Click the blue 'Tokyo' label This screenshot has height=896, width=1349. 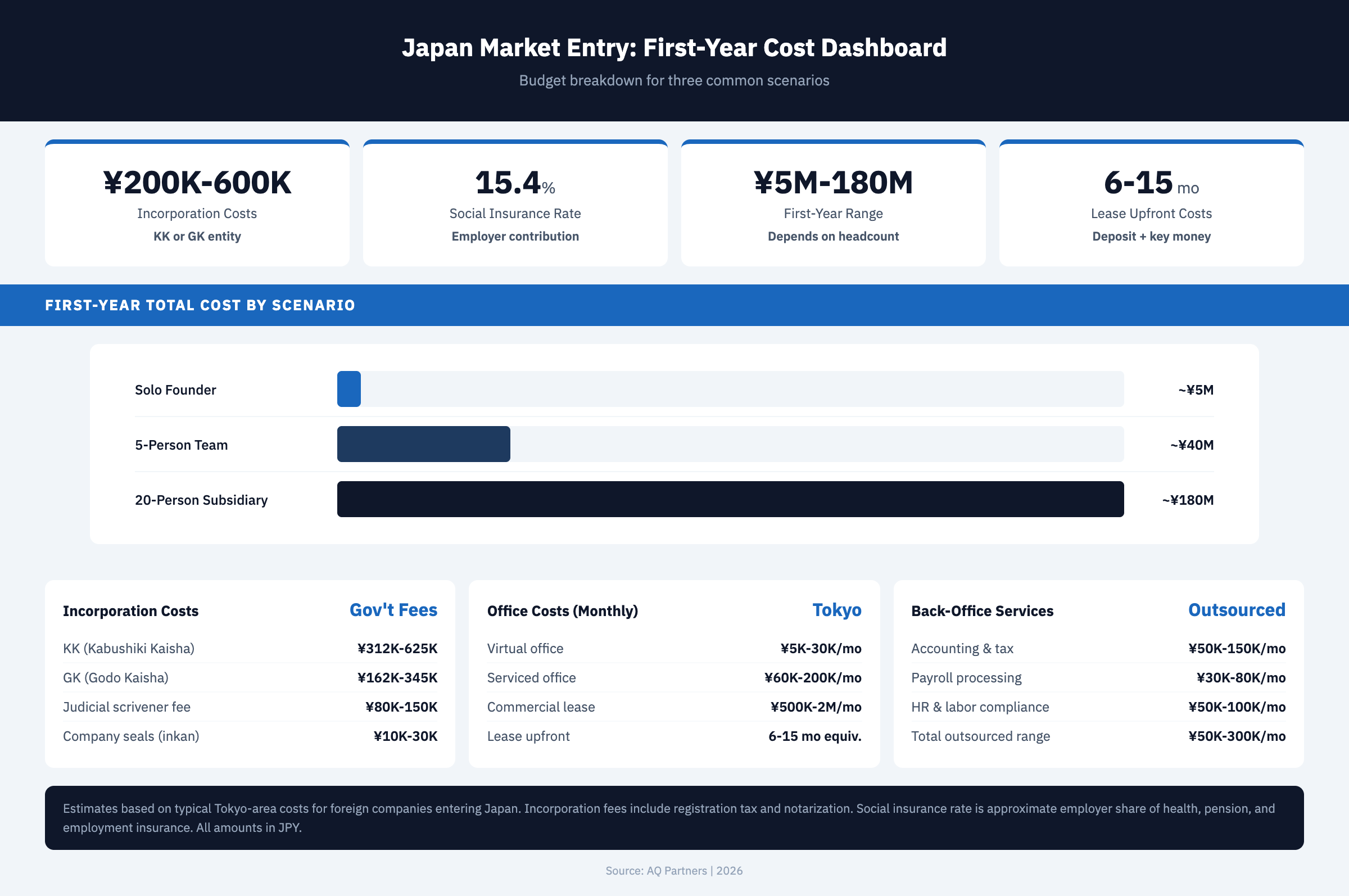tap(837, 610)
